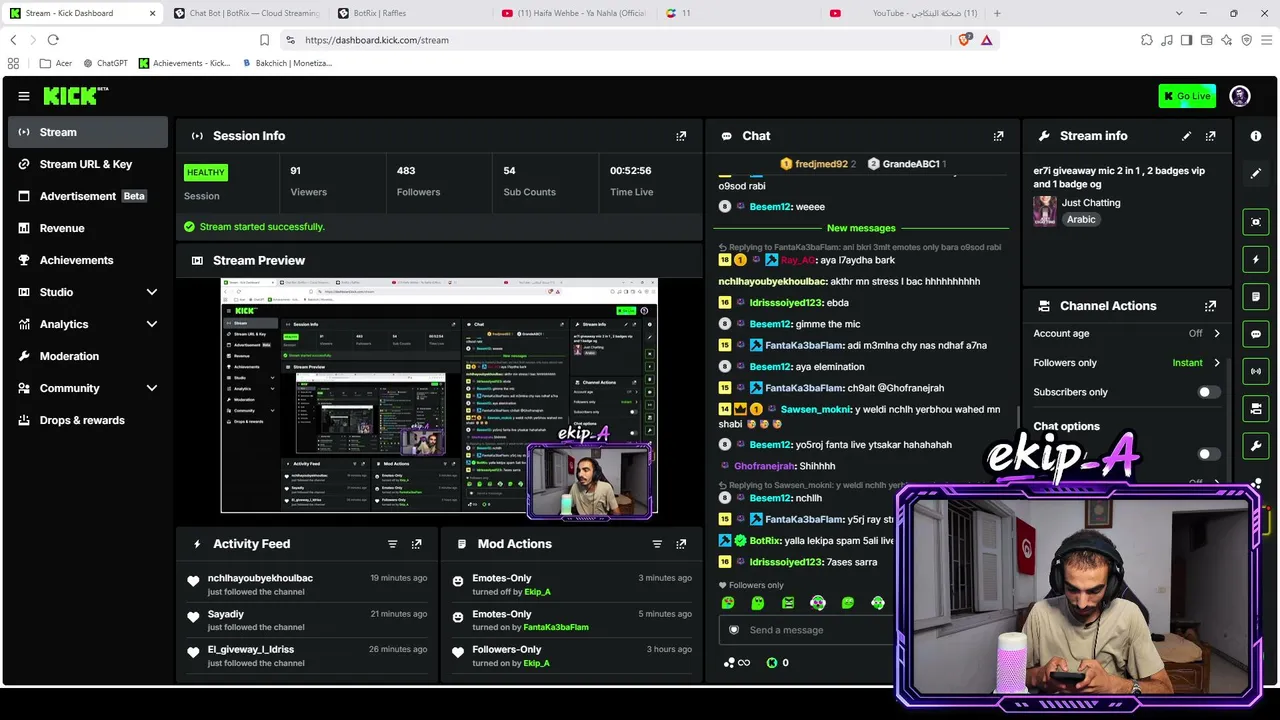
Task: Open the Acer bookmarks folder
Action: 56,63
